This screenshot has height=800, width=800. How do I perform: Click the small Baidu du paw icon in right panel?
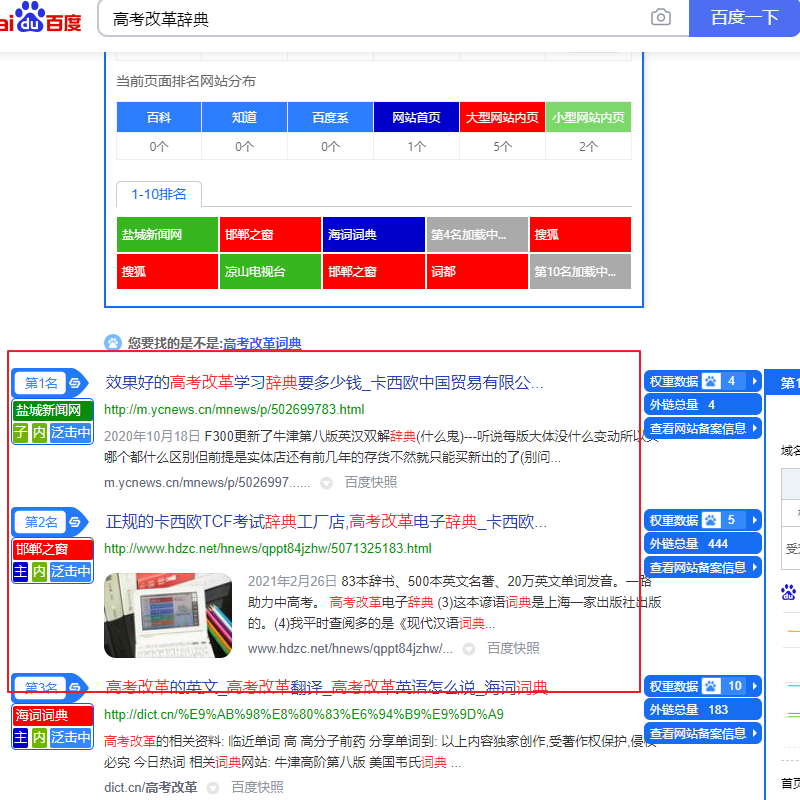pyautogui.click(x=788, y=592)
